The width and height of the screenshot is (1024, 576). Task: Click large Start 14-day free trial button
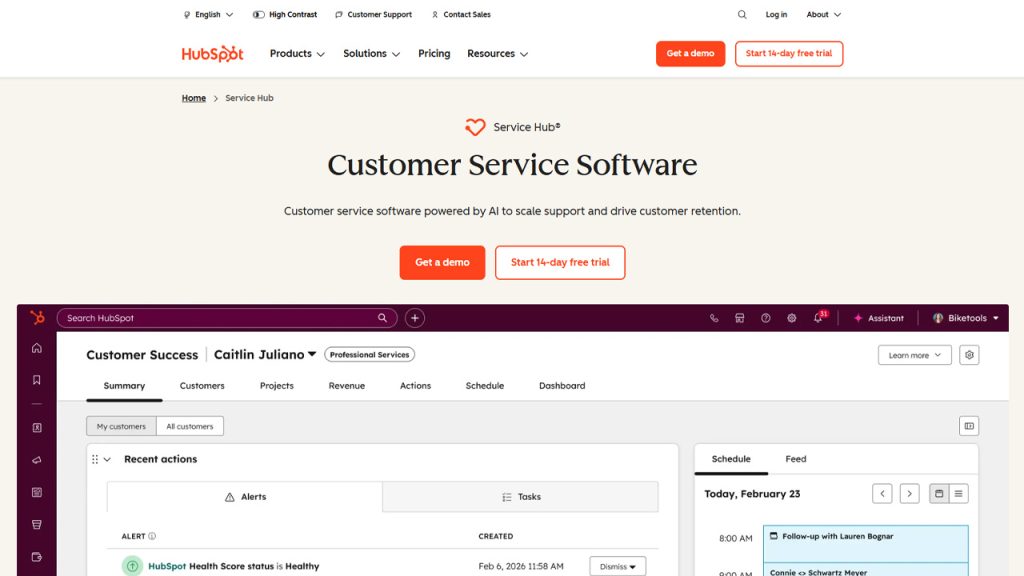coord(560,263)
